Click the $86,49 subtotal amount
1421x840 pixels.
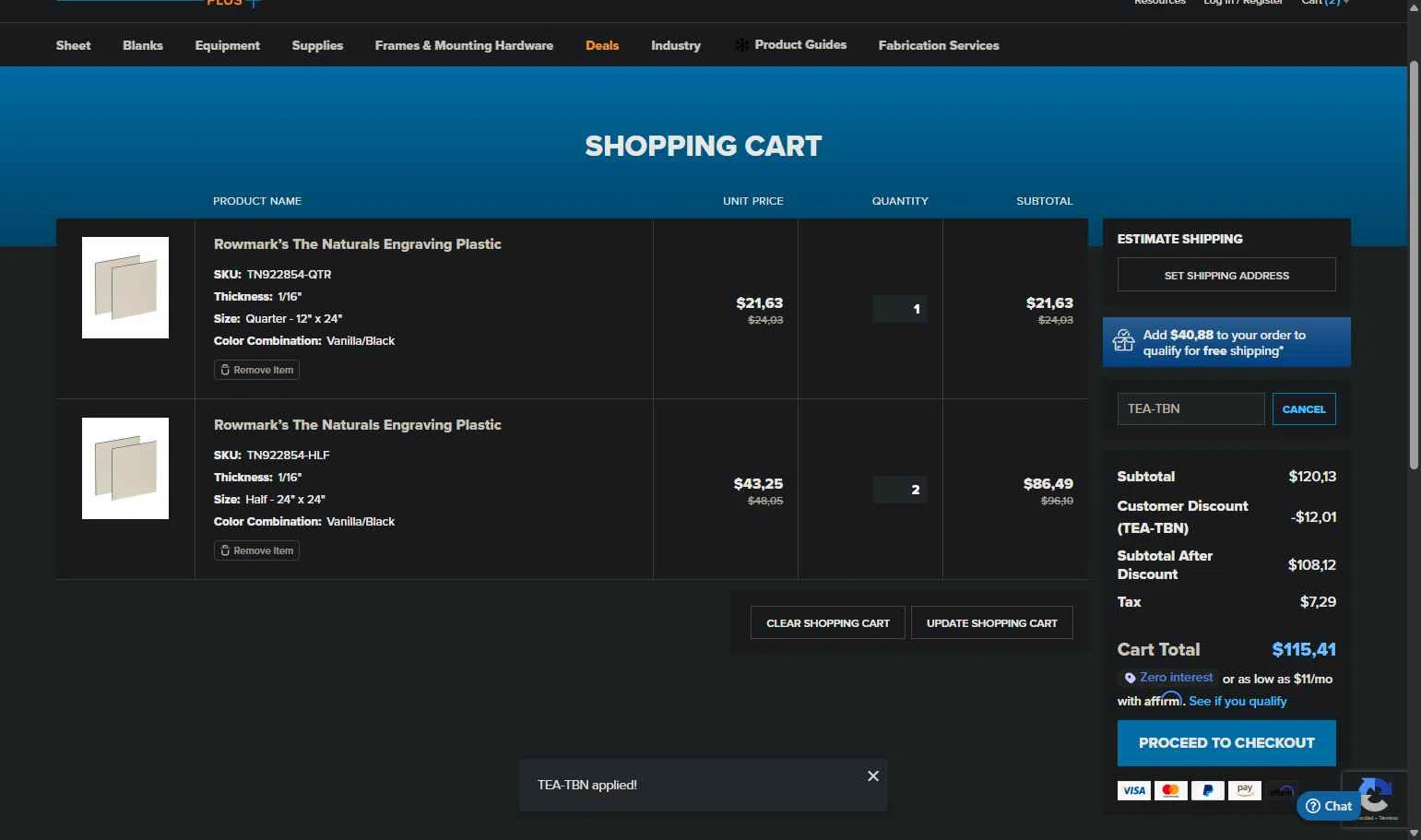[1048, 484]
